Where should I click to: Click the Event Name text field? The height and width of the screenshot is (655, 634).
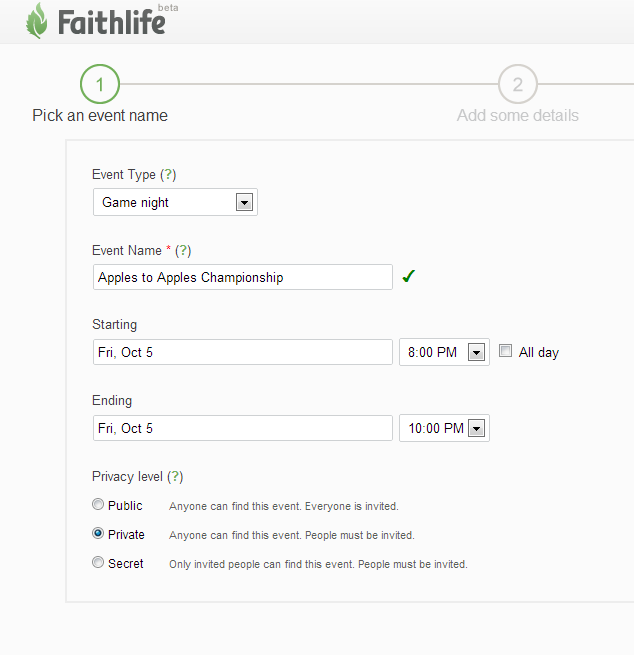click(242, 277)
